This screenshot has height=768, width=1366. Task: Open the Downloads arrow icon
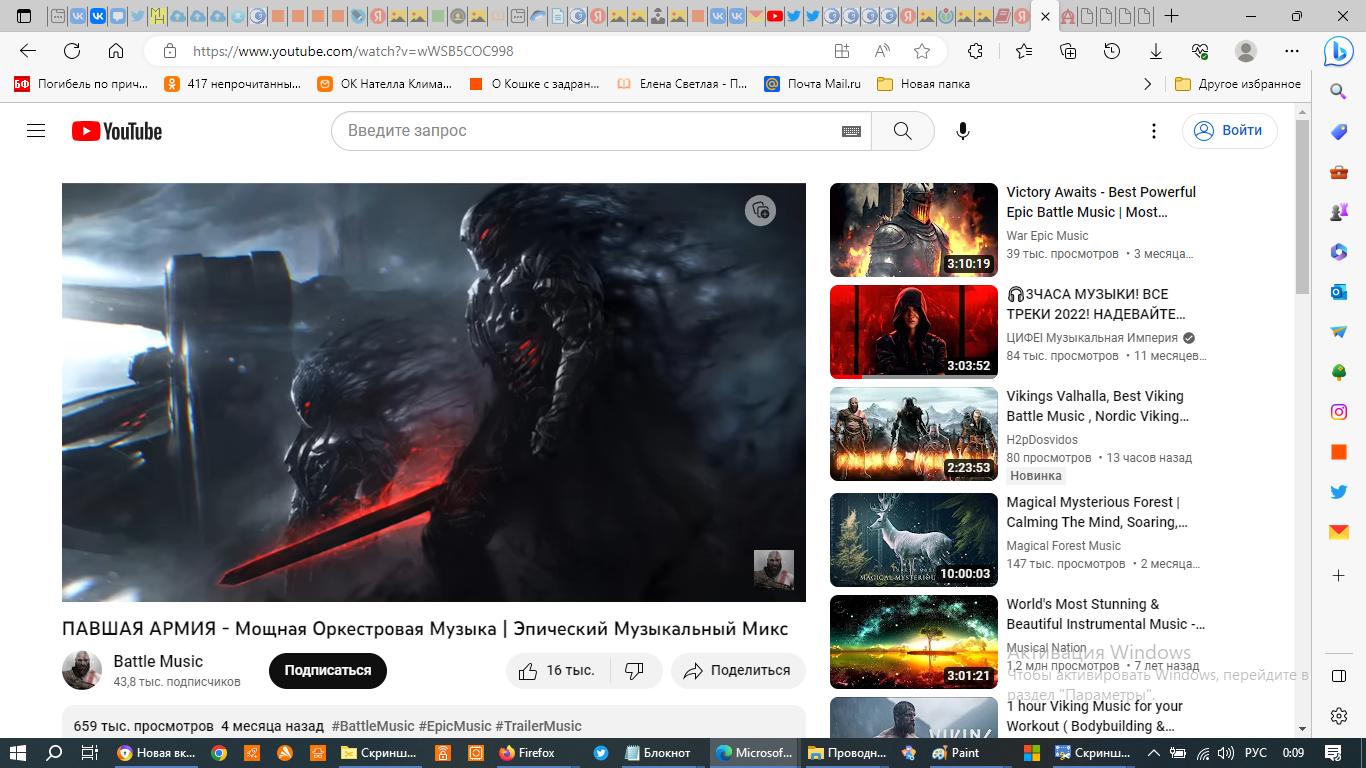(1156, 51)
